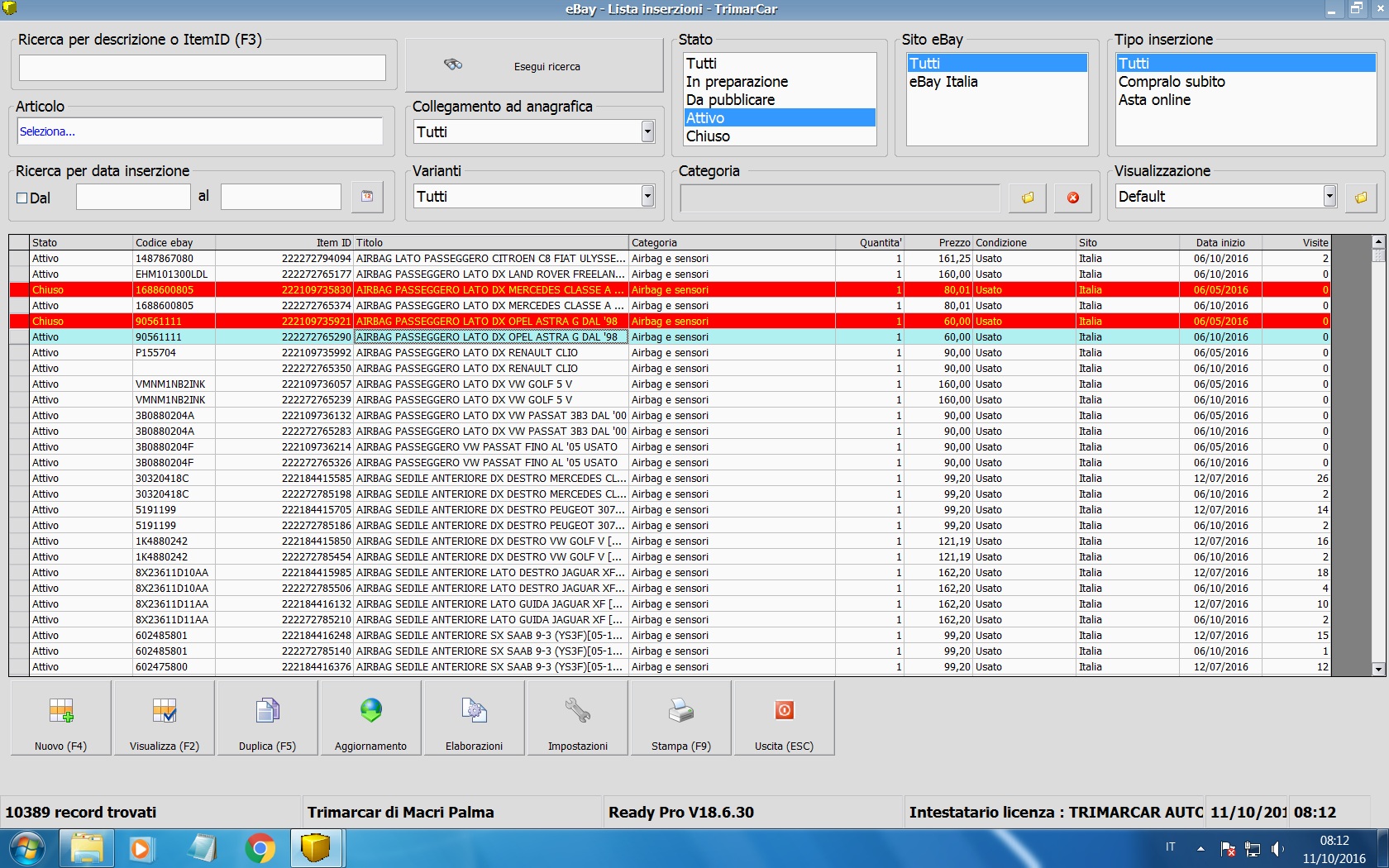Choose Compralo subito in Tipo inserzione

pyautogui.click(x=1246, y=82)
